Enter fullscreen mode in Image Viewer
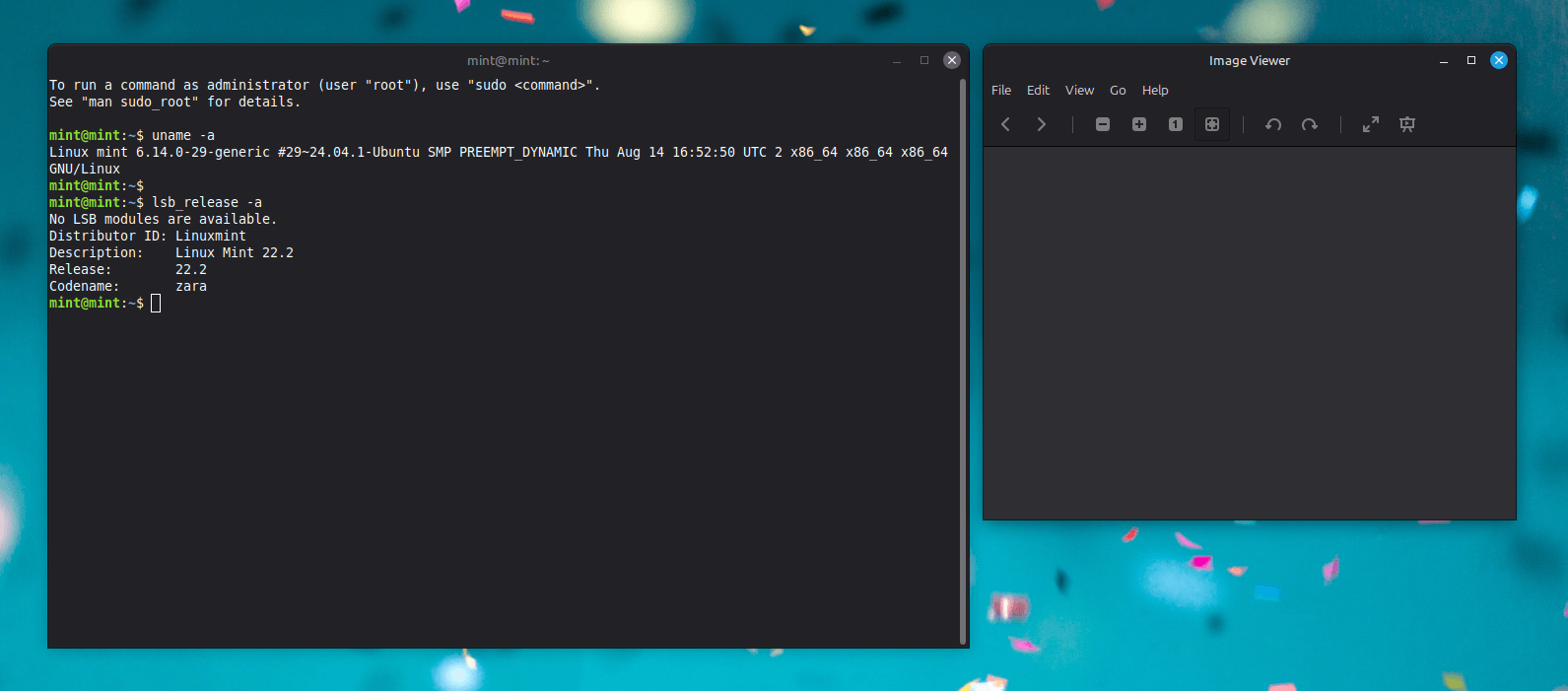The height and width of the screenshot is (691, 1568). 1371,124
